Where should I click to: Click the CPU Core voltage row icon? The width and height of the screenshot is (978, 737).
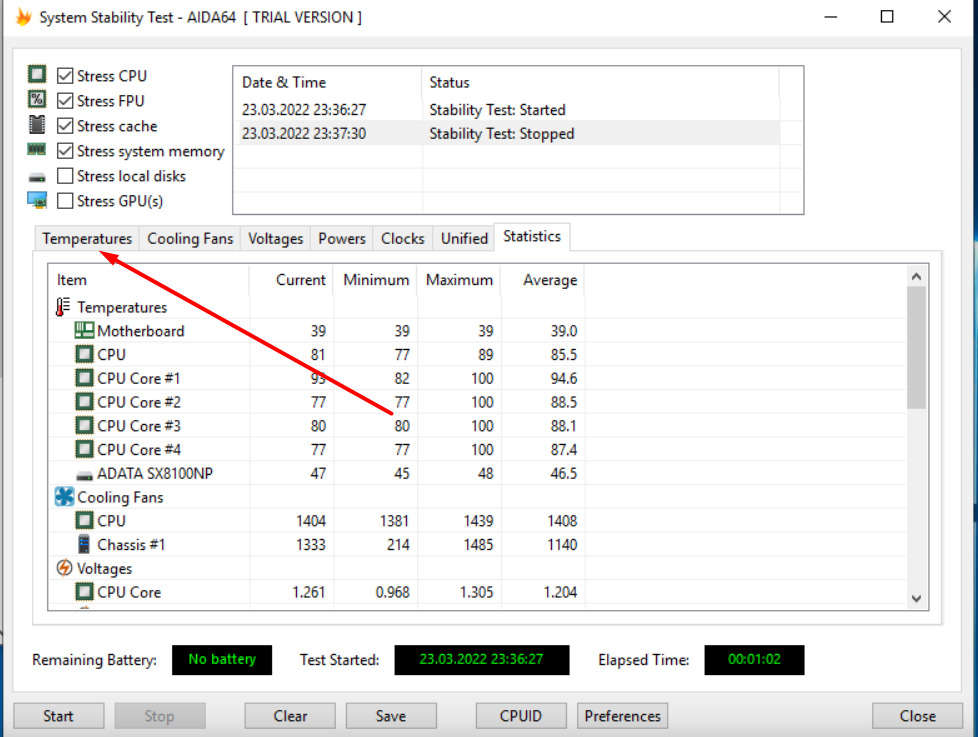pos(84,592)
